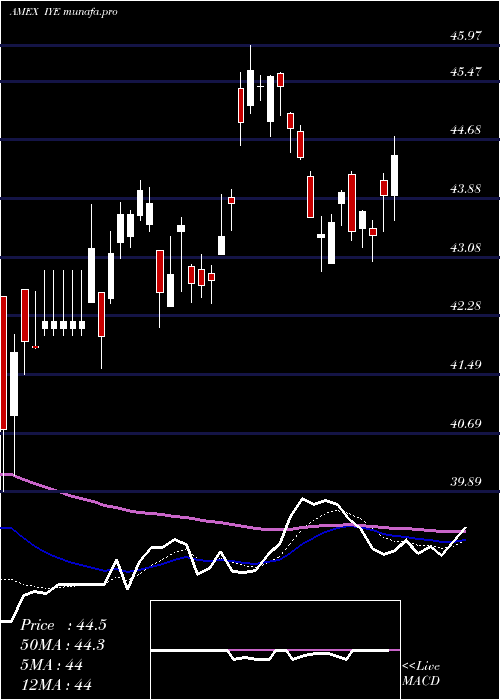Click the Price : 44.5 readout
This screenshot has width=500, height=700.
[x=63, y=625]
